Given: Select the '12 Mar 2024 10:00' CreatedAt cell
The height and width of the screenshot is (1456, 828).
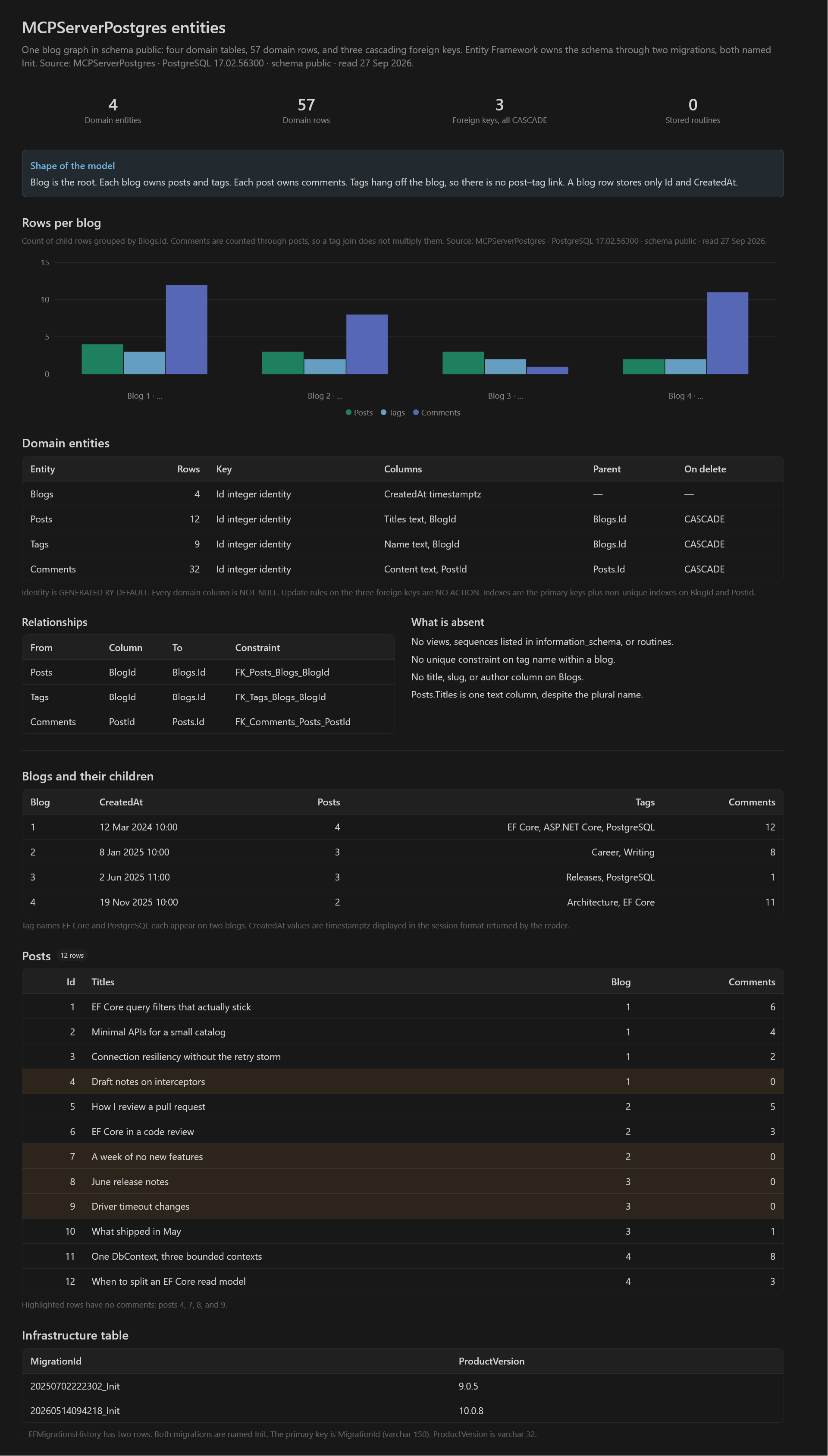Looking at the screenshot, I should point(138,827).
